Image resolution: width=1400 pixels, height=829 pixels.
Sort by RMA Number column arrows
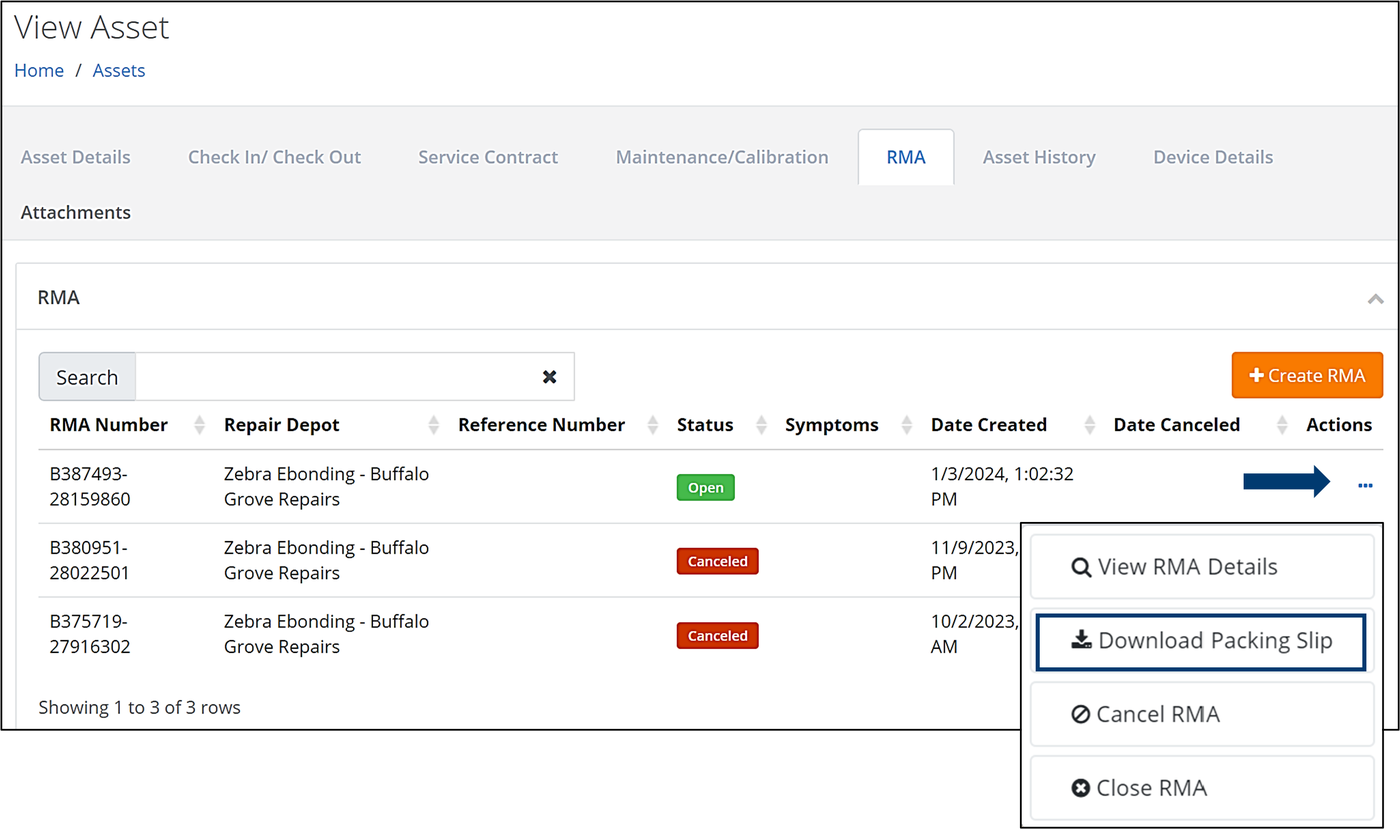click(199, 425)
